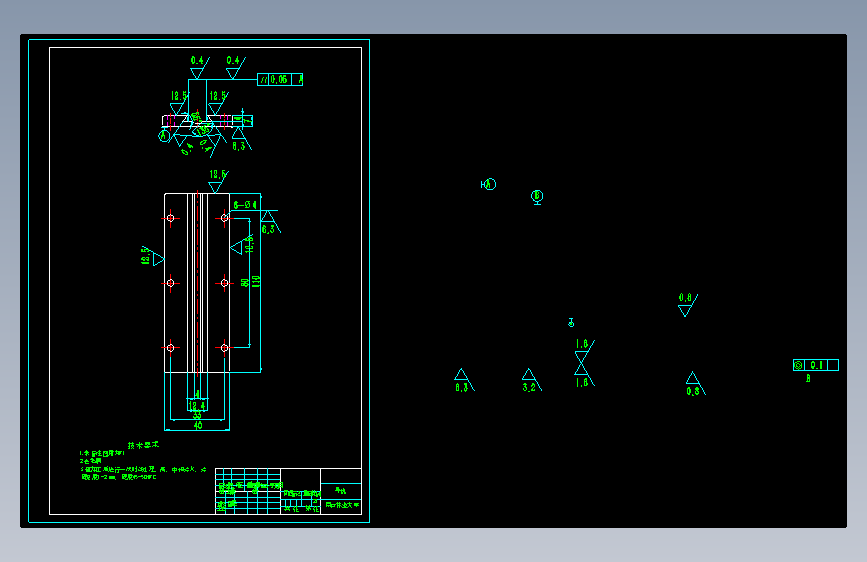Select the top-left mounting hole in plan view
This screenshot has width=867, height=562.
[x=170, y=218]
